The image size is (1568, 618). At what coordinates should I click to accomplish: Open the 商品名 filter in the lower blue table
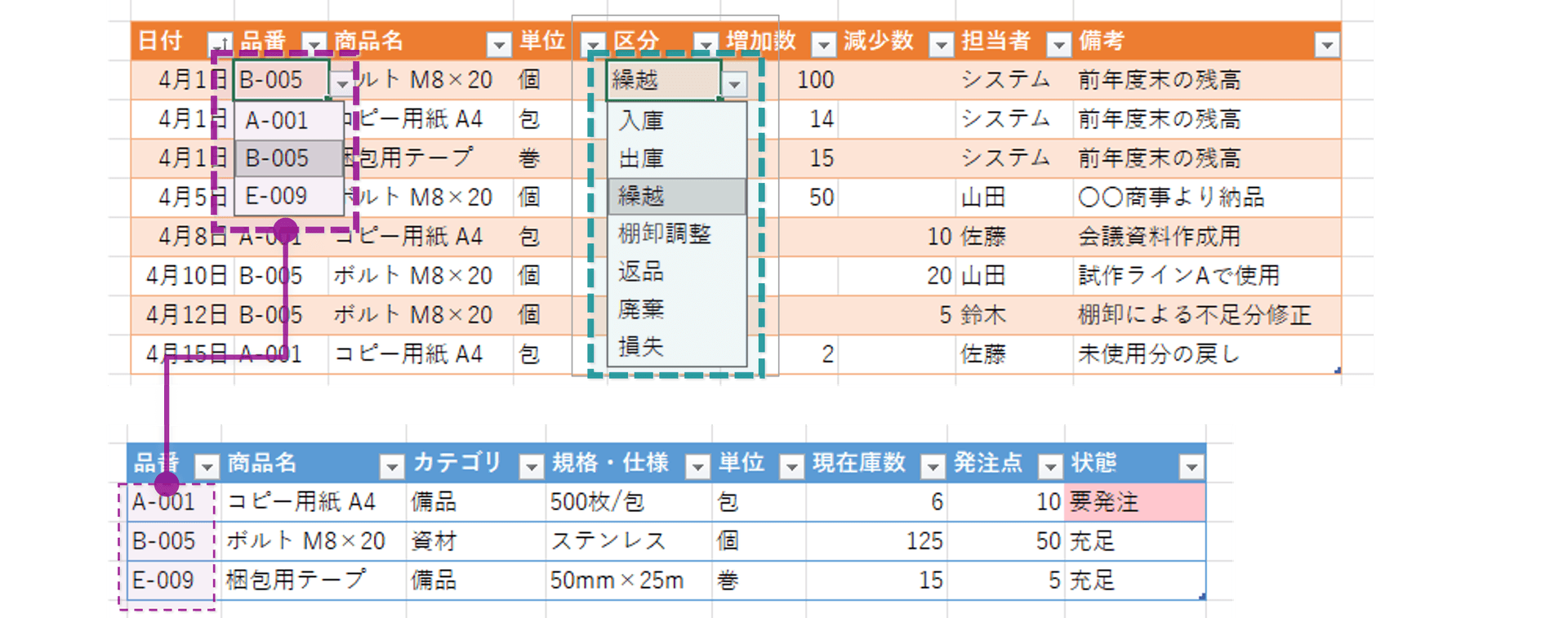coord(392,466)
